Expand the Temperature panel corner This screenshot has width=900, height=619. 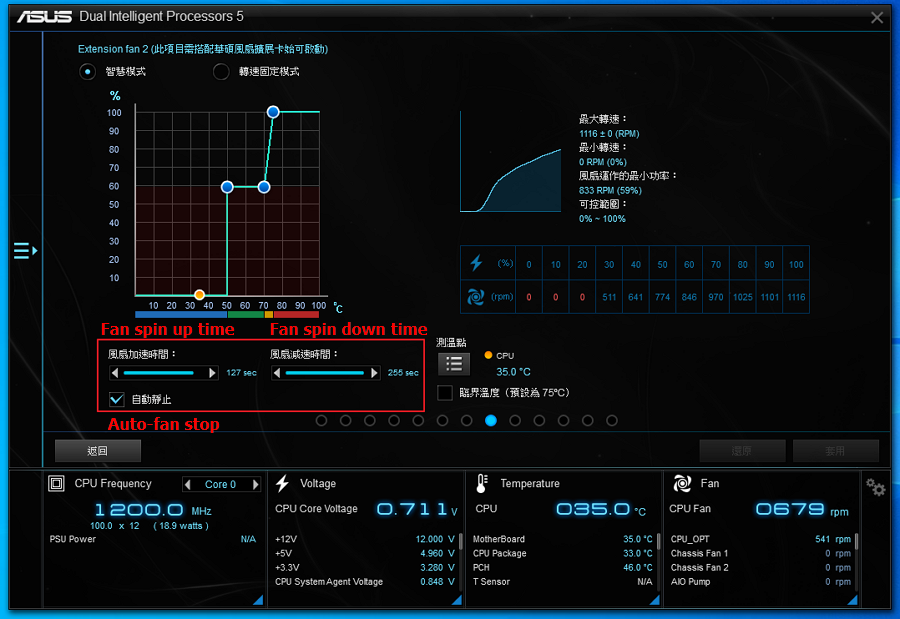click(x=654, y=600)
